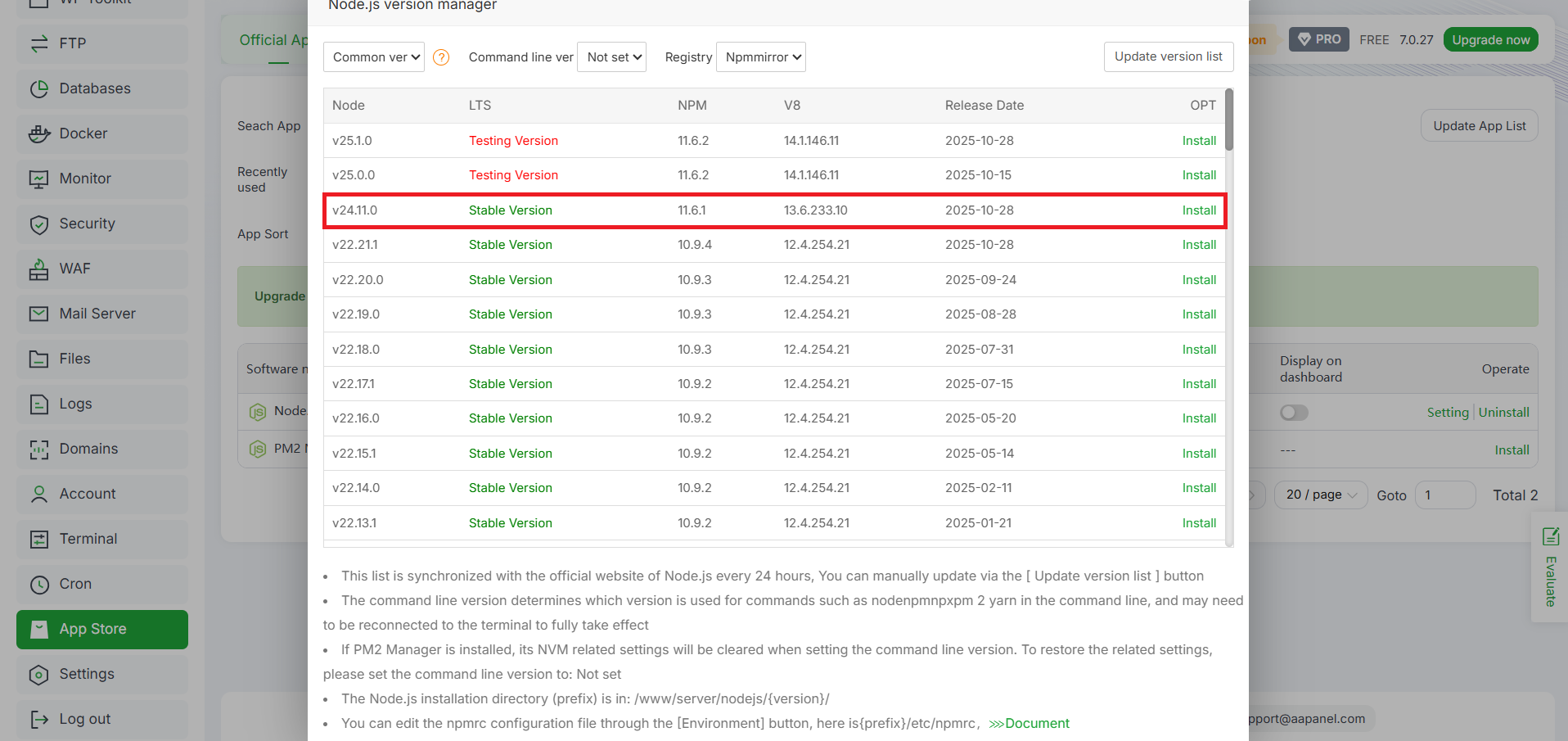Click Evaluate edit icon
The height and width of the screenshot is (741, 1568).
(x=1550, y=536)
